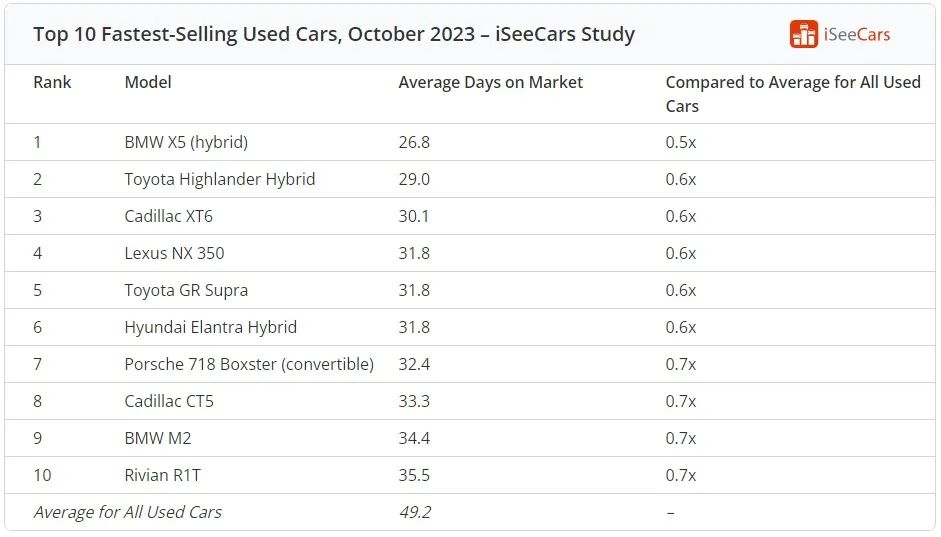Click the Cadillac CT5 model cell

pyautogui.click(x=169, y=401)
